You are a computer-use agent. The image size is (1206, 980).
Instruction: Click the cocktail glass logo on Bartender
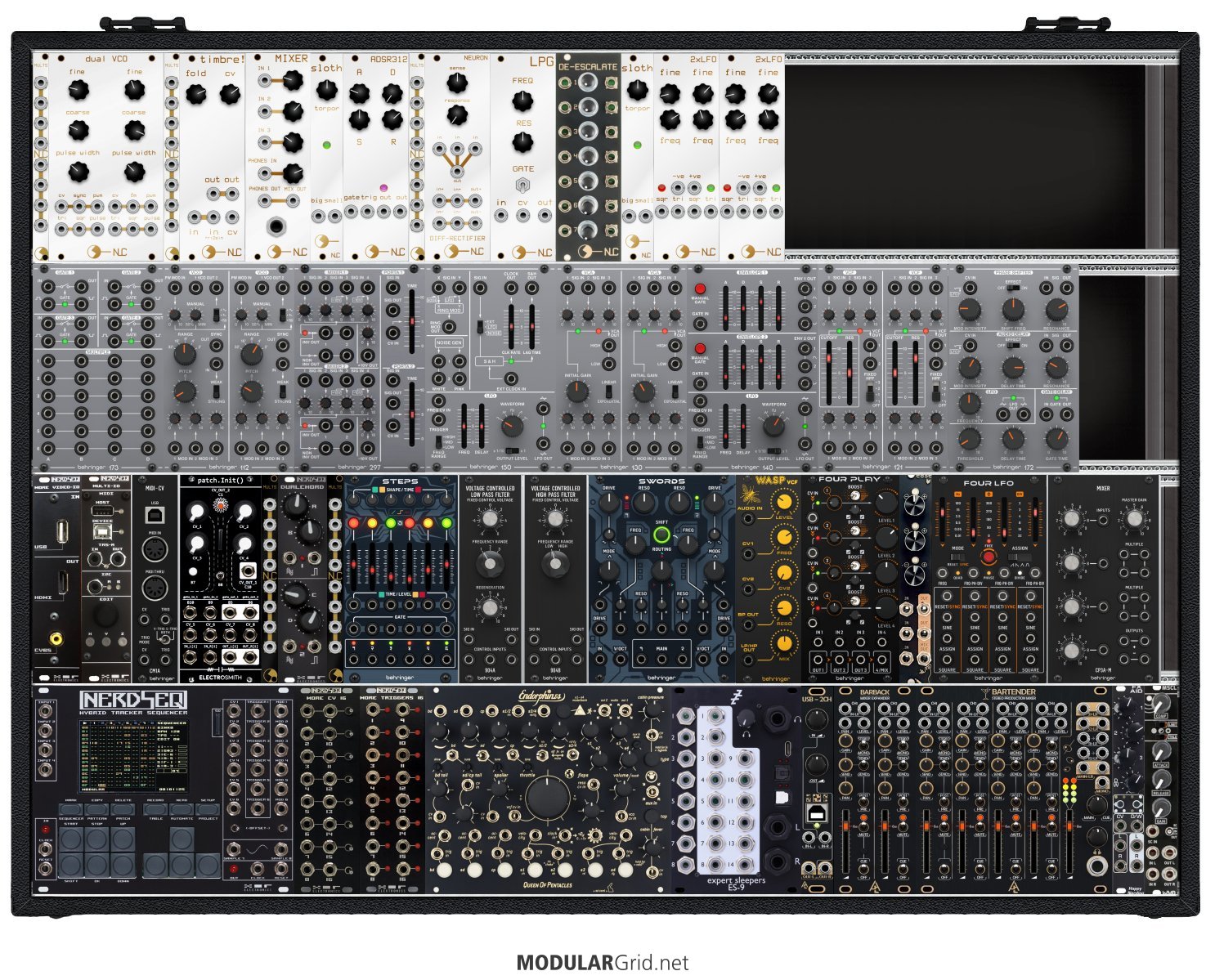click(984, 692)
